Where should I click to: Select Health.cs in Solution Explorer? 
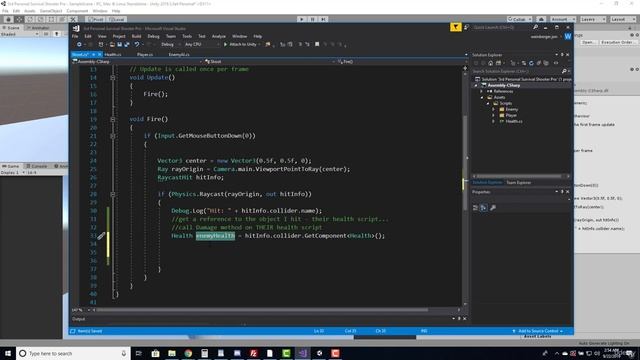click(514, 122)
